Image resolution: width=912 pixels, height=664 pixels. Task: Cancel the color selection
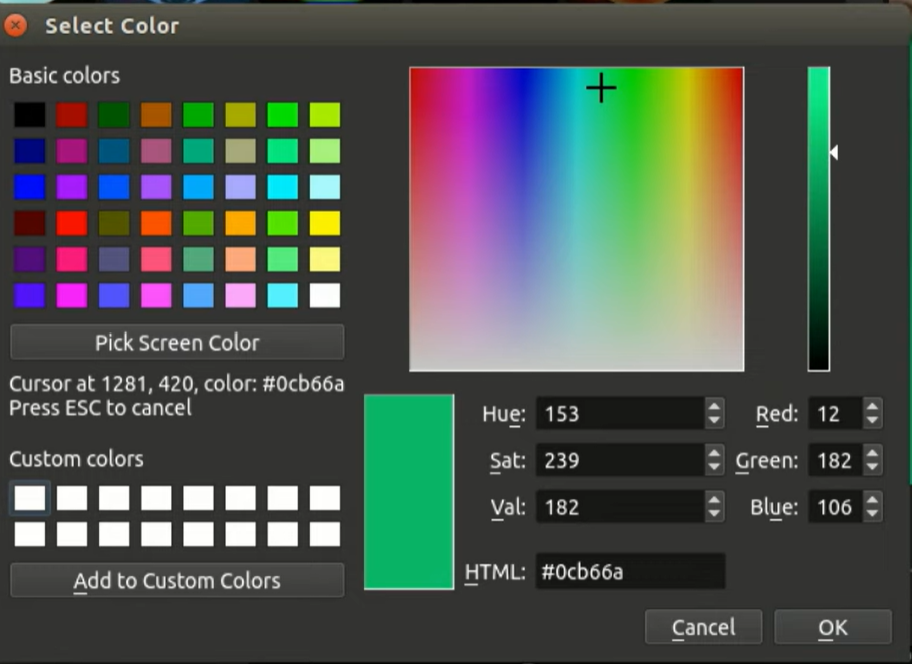click(x=703, y=627)
